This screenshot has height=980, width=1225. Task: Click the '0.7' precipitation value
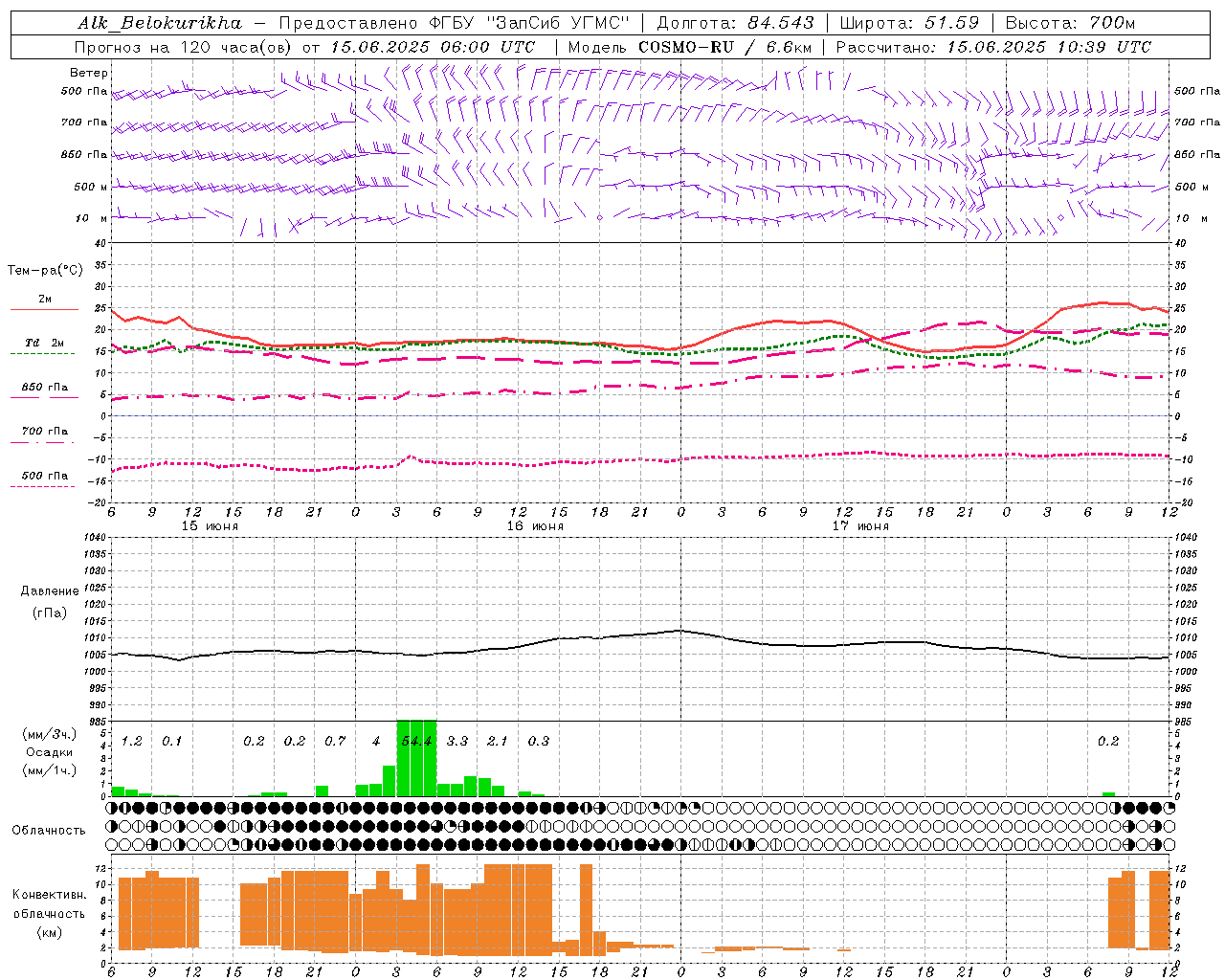point(335,742)
